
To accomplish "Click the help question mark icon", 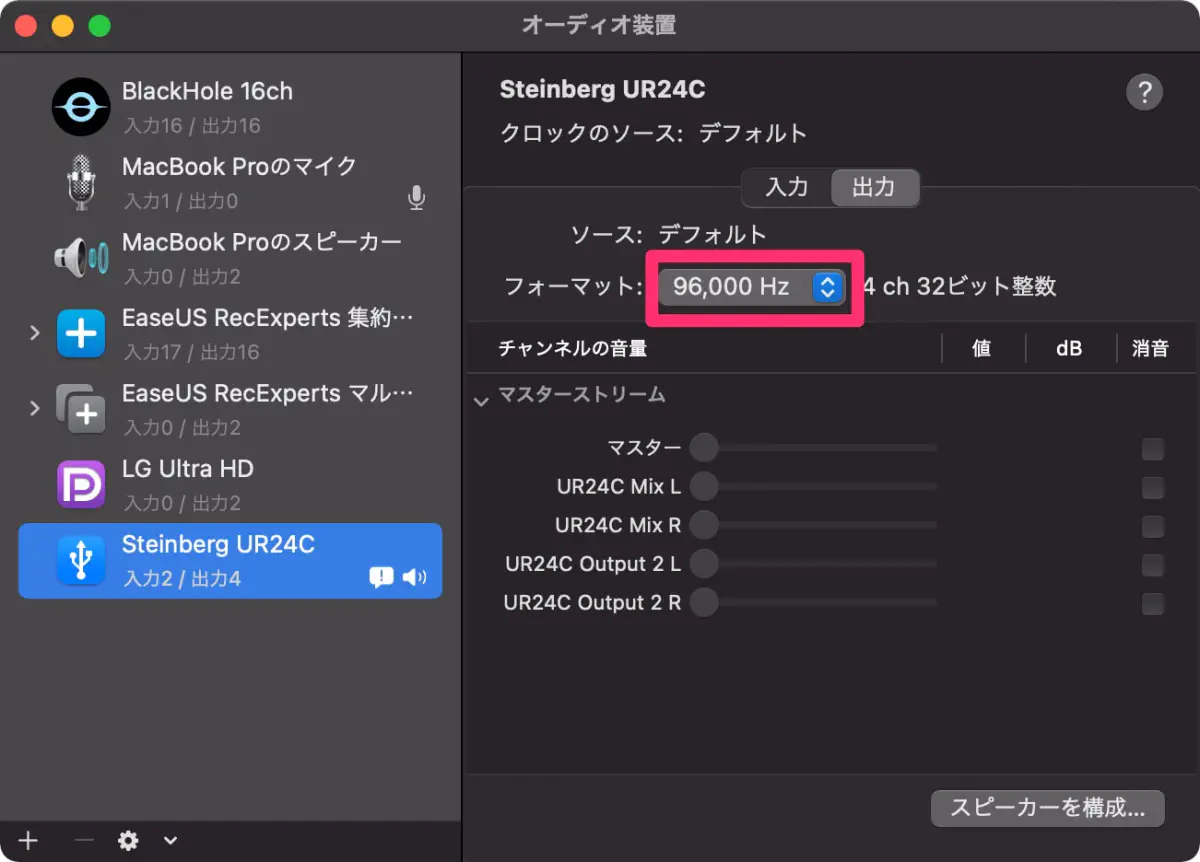I will [1144, 92].
